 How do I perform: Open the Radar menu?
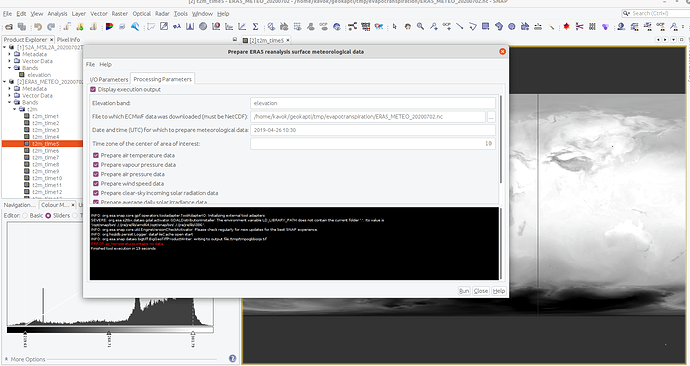[x=162, y=14]
